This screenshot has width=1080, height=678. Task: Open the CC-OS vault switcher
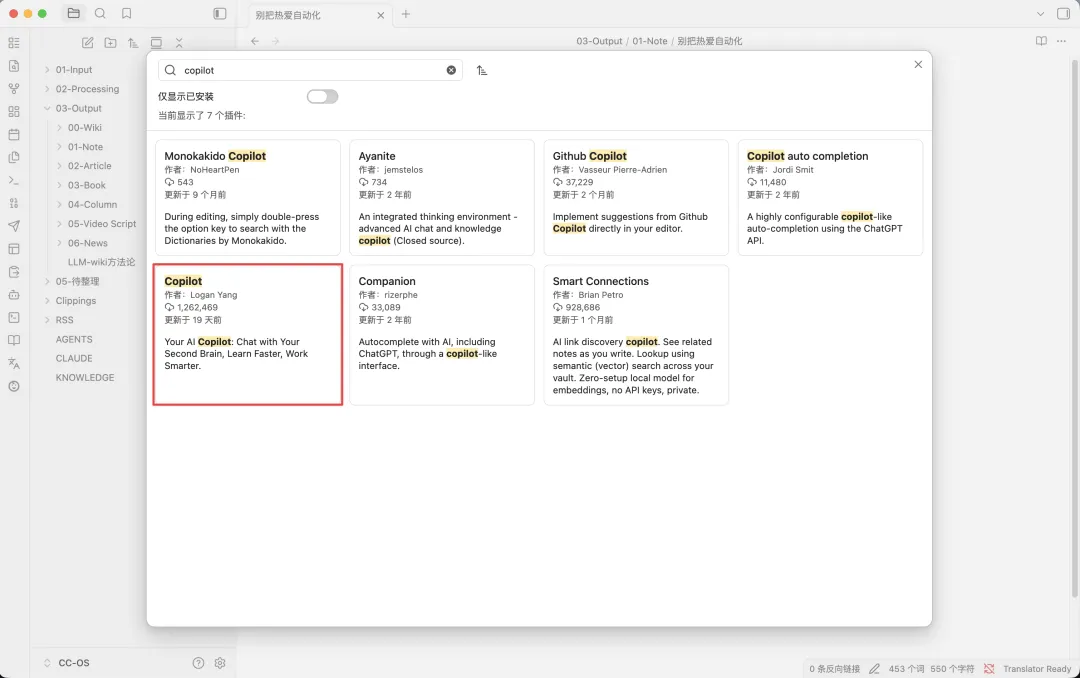point(75,663)
